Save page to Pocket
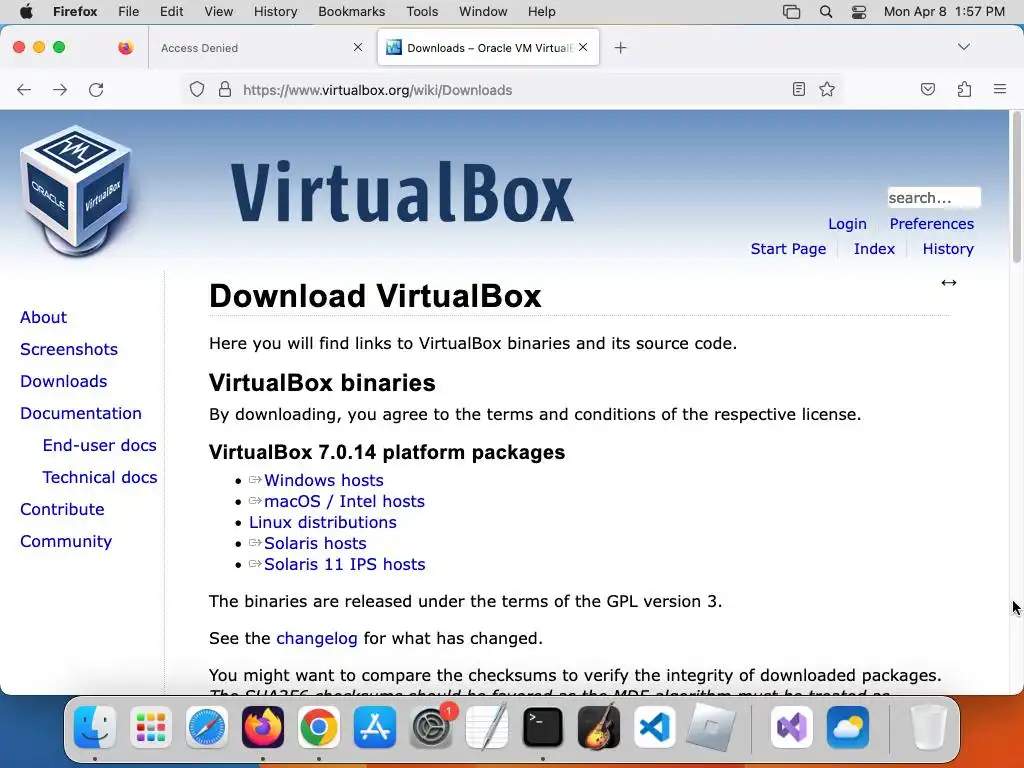Viewport: 1024px width, 768px height. [x=927, y=89]
